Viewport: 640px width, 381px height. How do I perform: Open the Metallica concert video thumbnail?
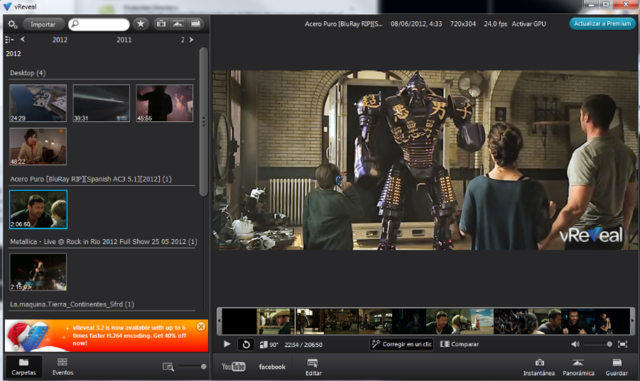click(38, 272)
